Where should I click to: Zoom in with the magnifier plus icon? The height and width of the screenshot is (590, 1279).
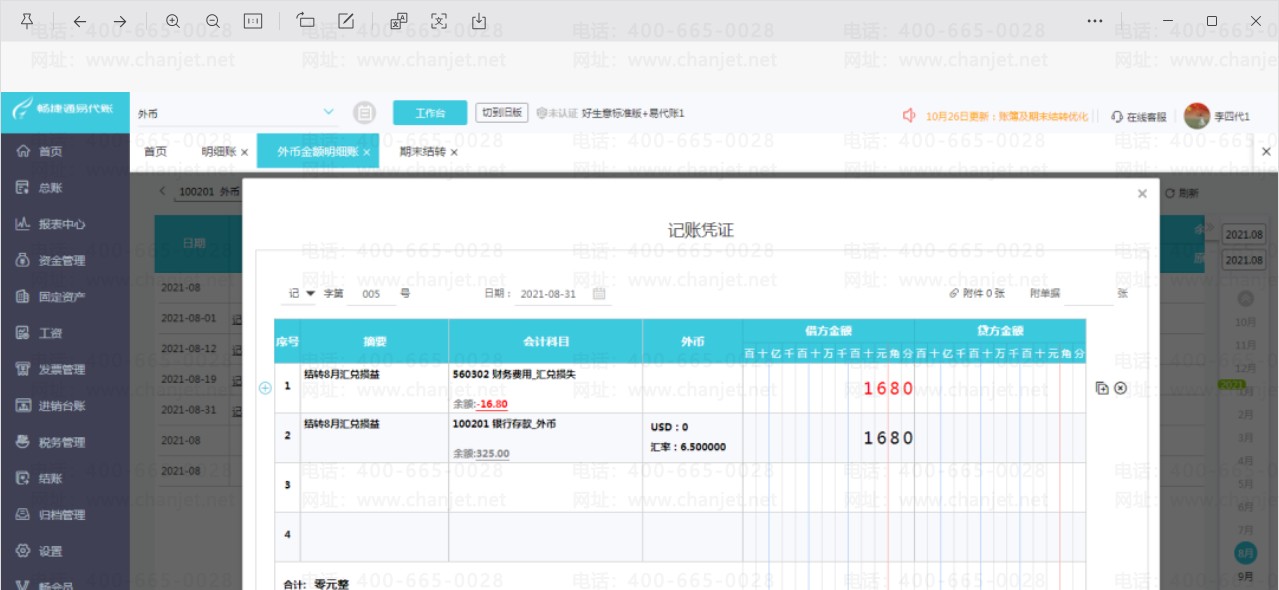[x=173, y=21]
